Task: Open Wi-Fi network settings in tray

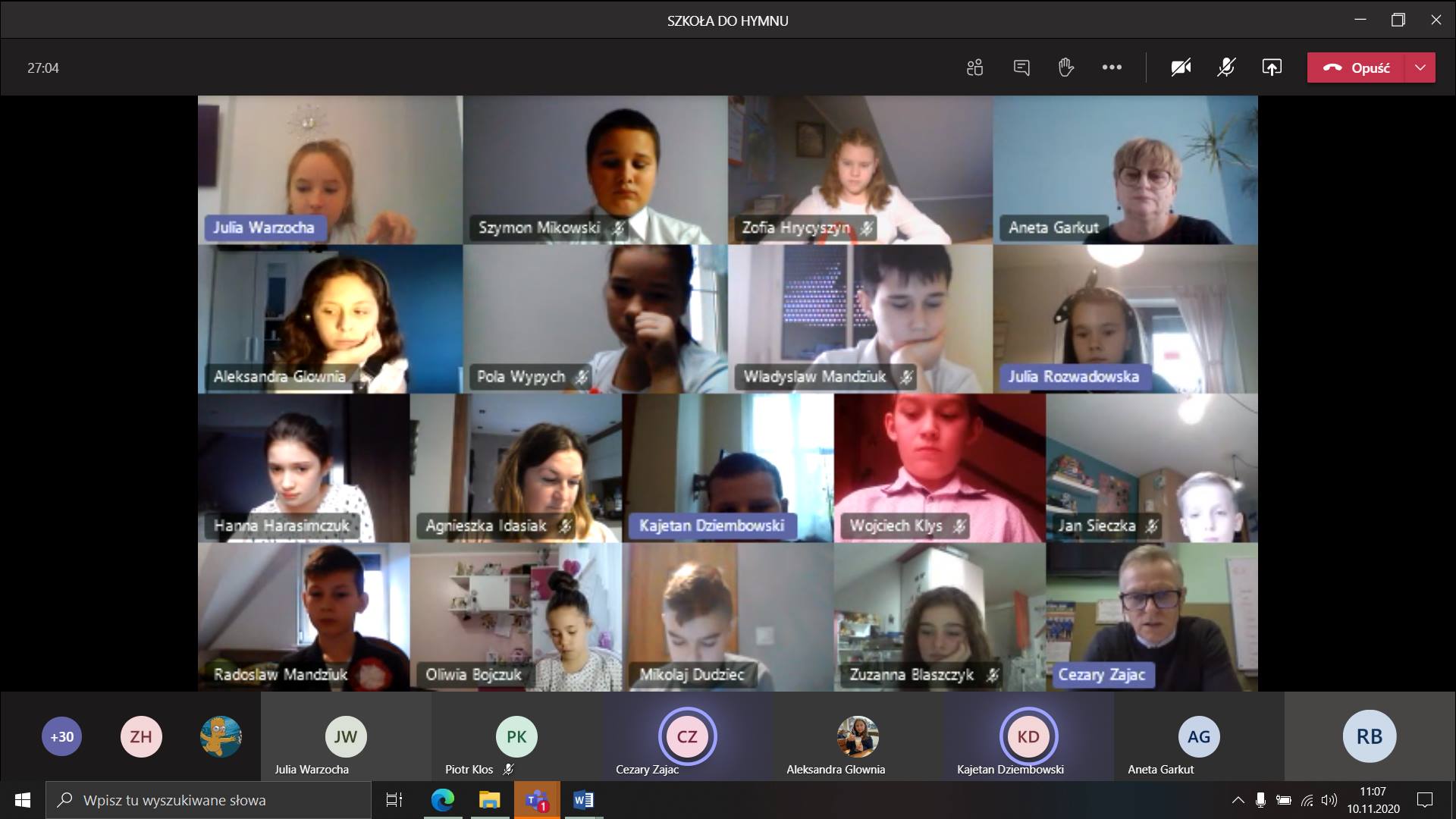Action: 1307,800
